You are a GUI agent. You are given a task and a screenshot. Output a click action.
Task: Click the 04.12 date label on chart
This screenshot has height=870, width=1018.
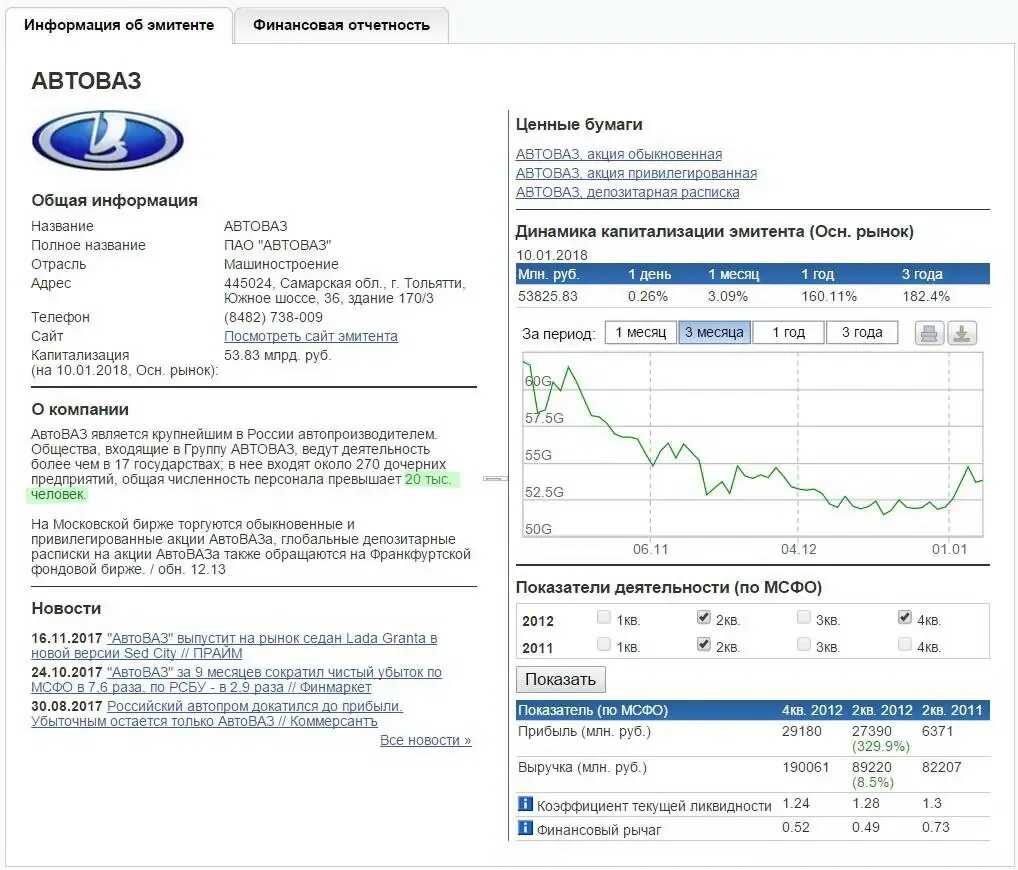799,549
